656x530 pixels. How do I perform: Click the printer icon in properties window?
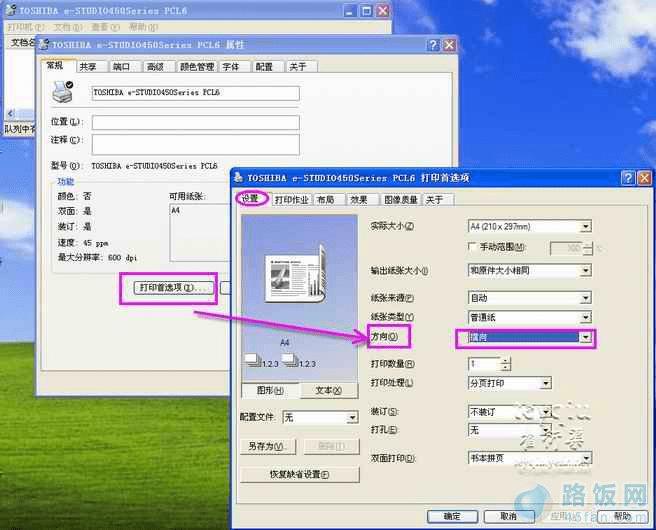pos(62,92)
